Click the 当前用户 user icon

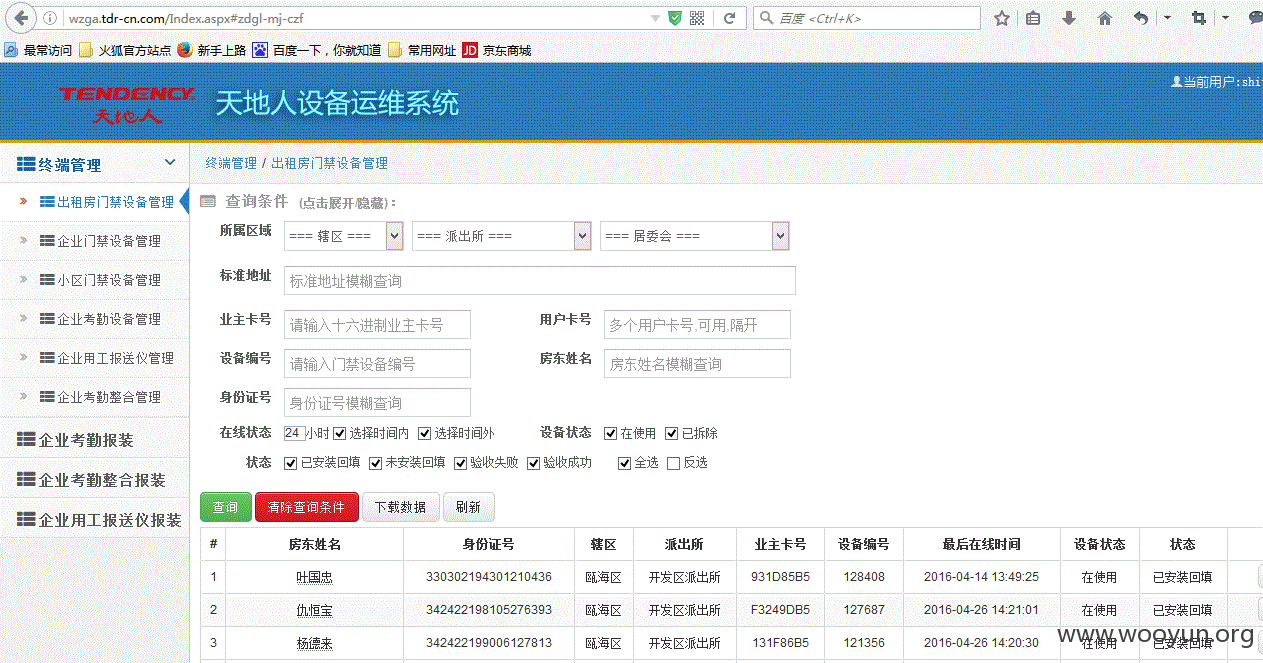pos(1176,81)
